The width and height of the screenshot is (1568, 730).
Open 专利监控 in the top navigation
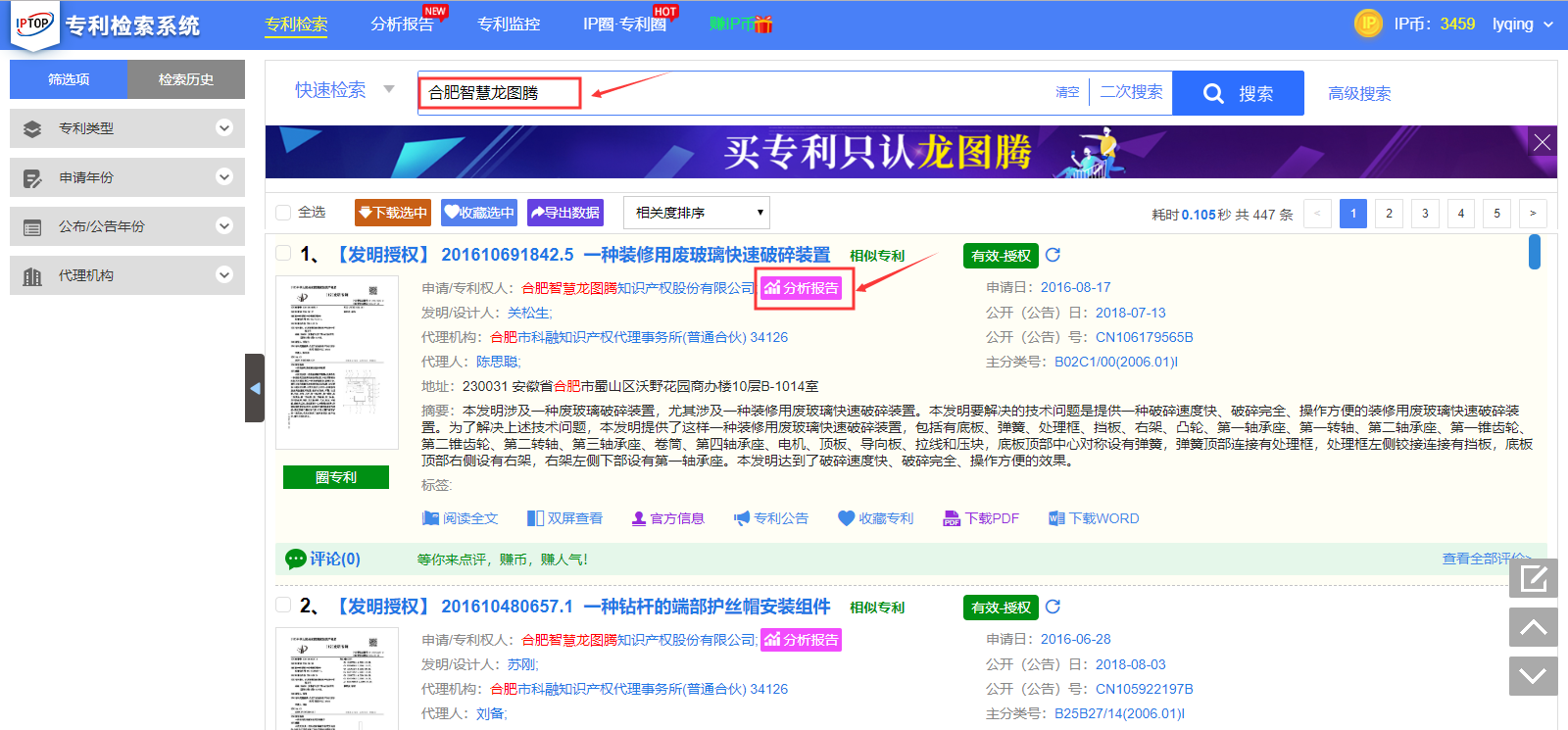pyautogui.click(x=509, y=24)
